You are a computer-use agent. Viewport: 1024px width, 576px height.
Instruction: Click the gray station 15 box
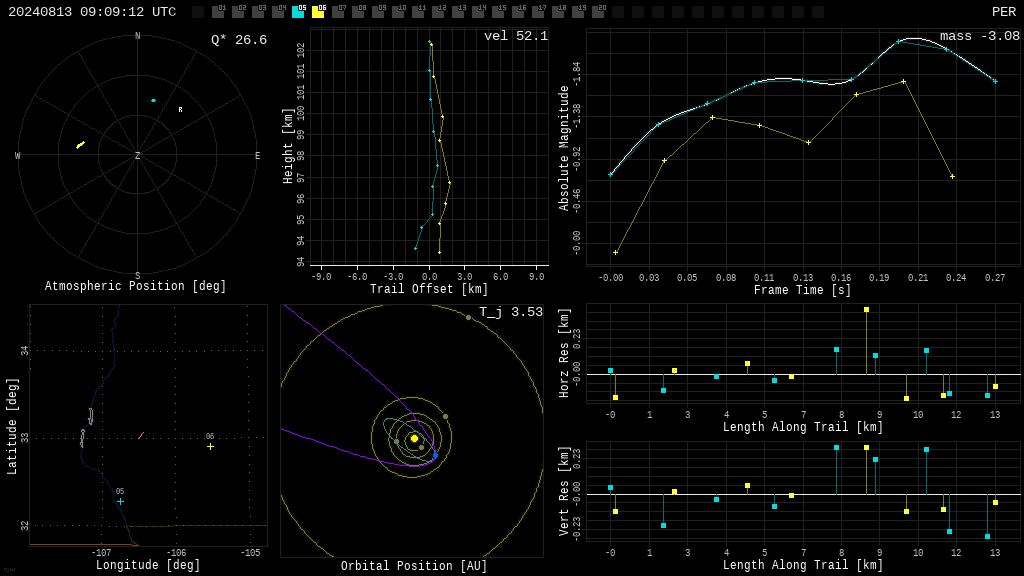[x=498, y=12]
